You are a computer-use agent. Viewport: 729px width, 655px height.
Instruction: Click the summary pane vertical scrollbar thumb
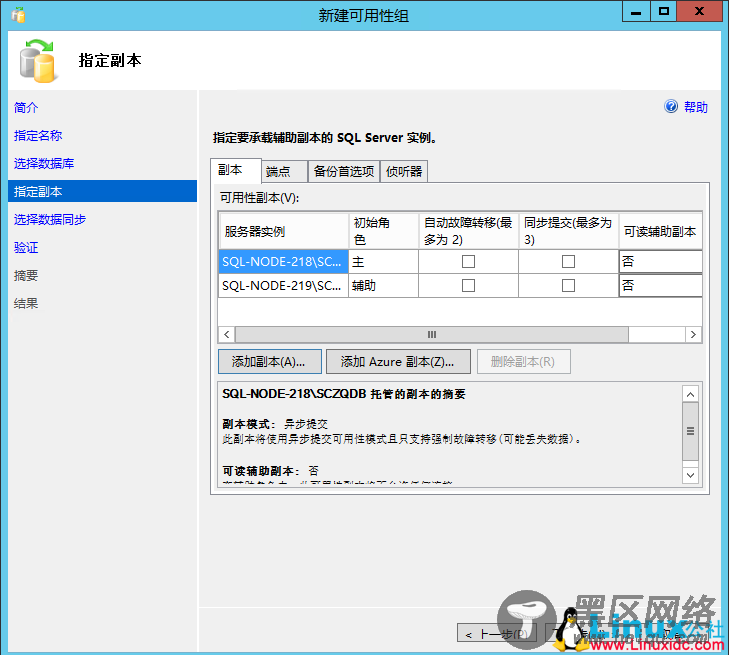coord(690,431)
